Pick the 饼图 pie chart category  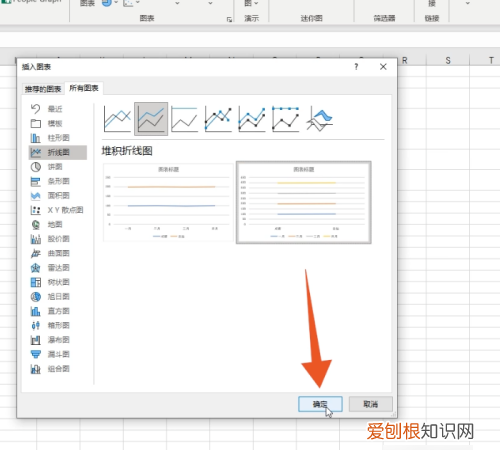tap(57, 167)
